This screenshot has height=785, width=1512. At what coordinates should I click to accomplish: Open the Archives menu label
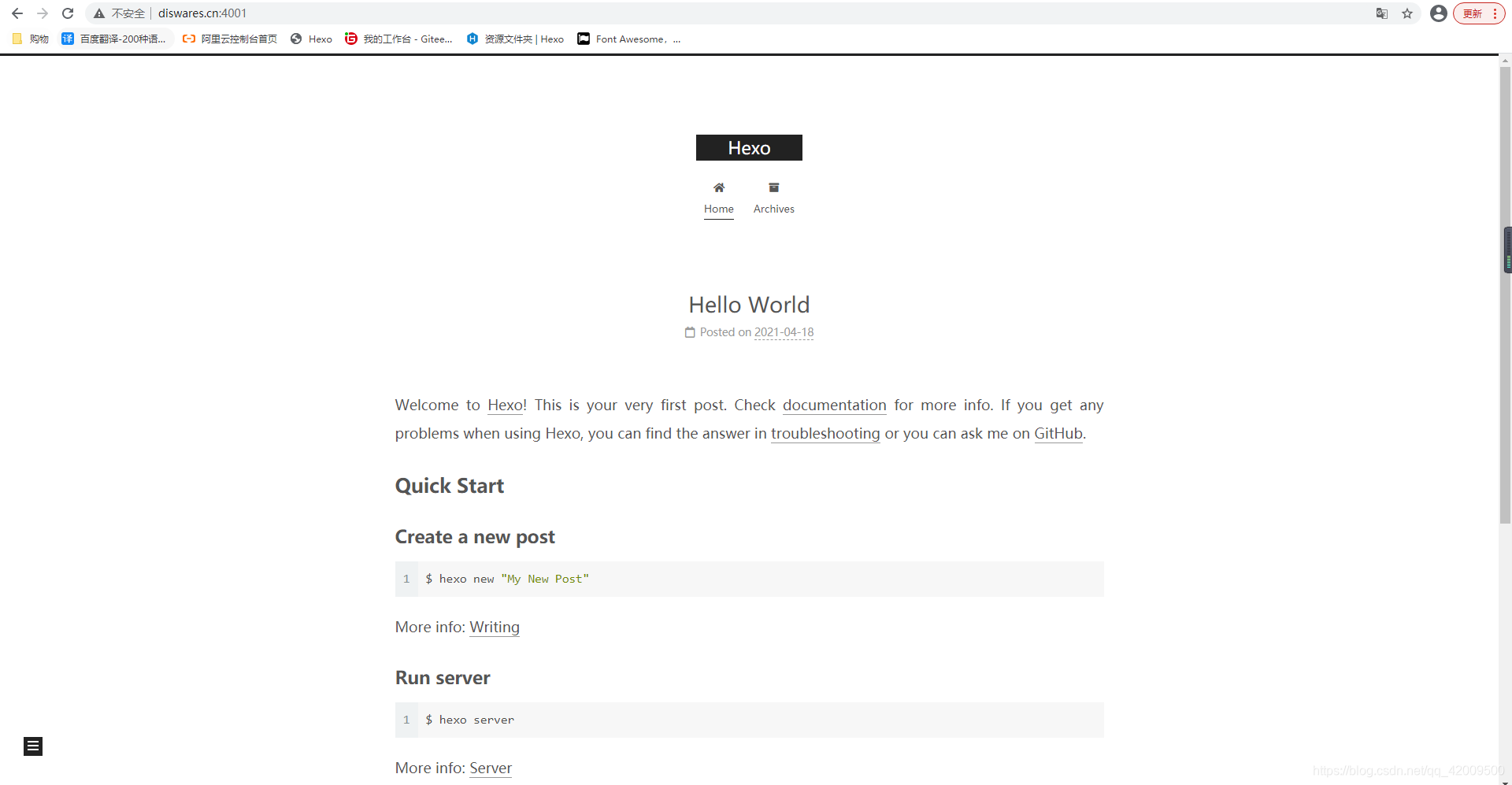coord(774,209)
